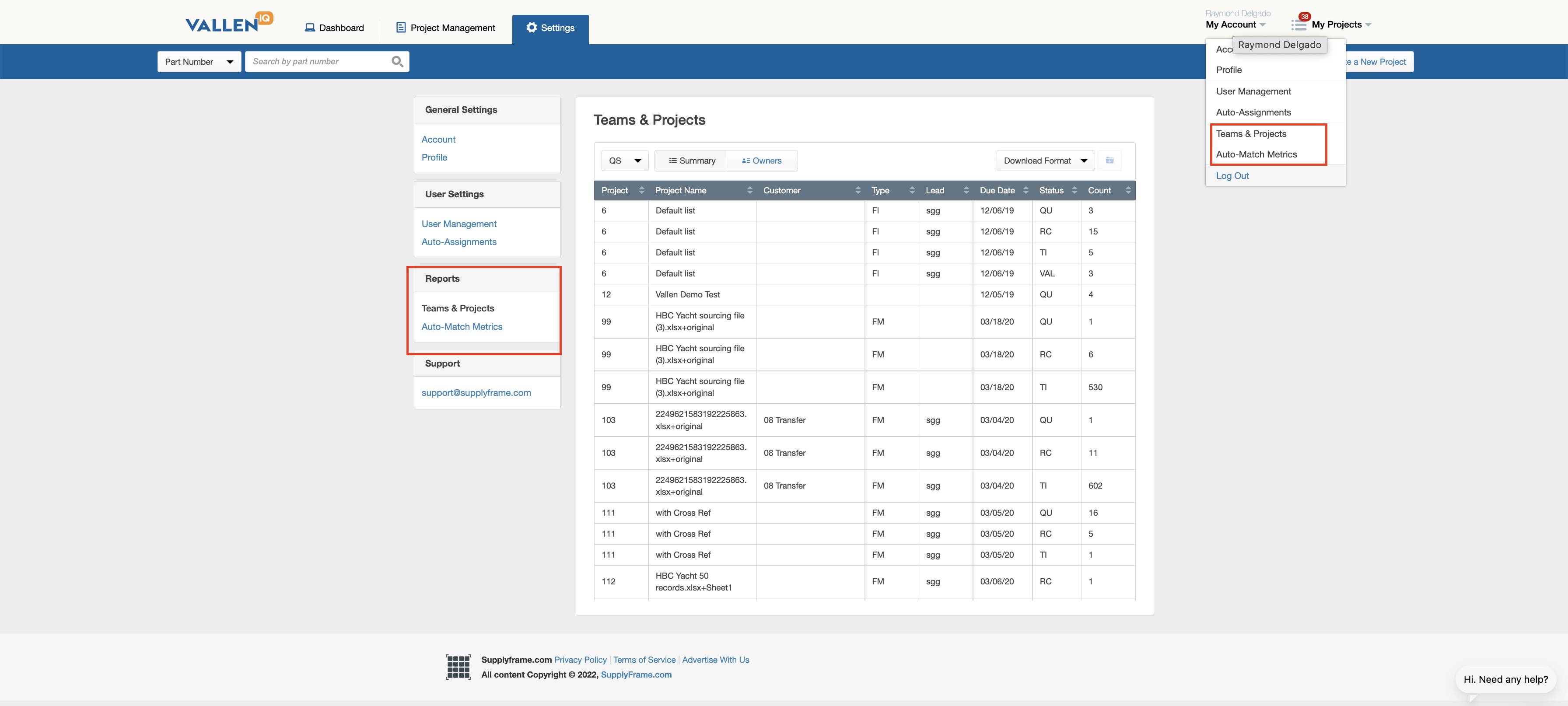Open the Download Format dropdown
The width and height of the screenshot is (1568, 706).
coord(1044,161)
